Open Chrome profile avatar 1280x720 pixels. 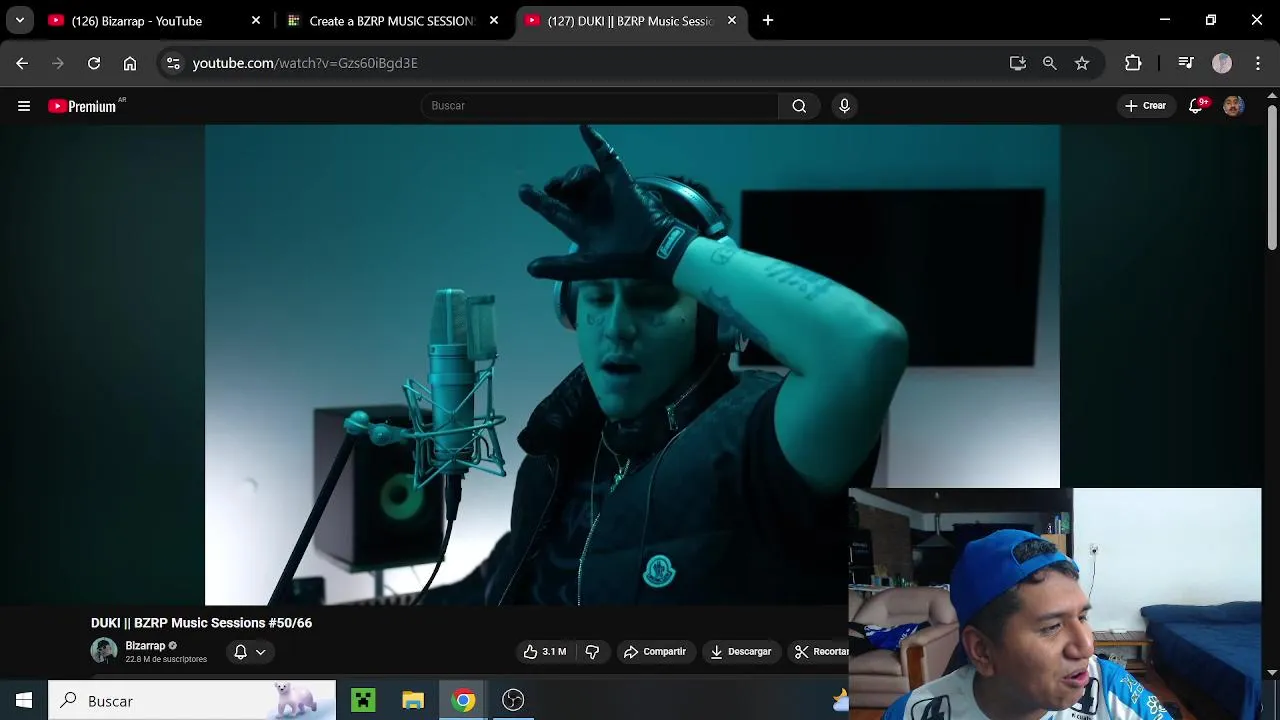pyautogui.click(x=1222, y=63)
